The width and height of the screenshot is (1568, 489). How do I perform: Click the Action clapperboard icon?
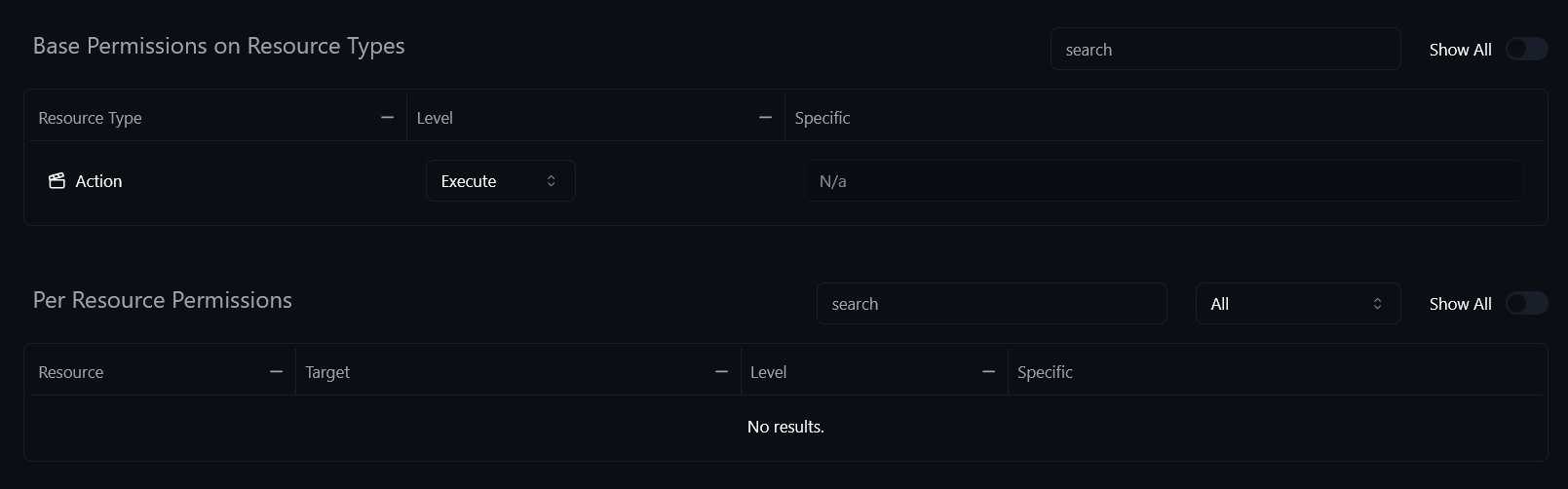tap(57, 181)
